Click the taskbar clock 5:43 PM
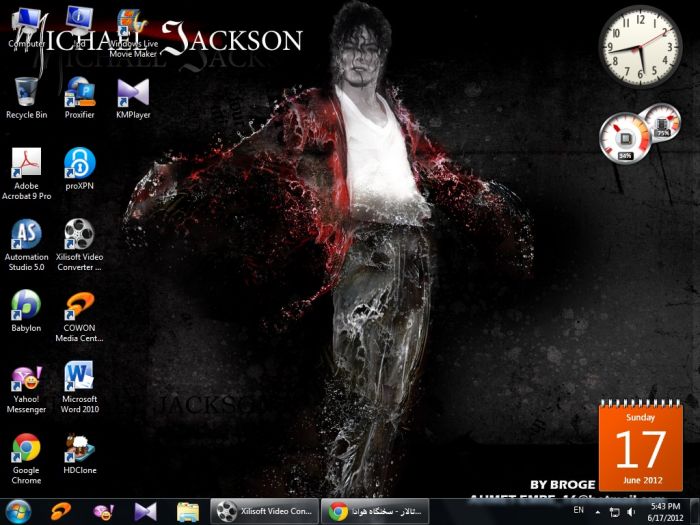The width and height of the screenshot is (700, 525). 666,512
